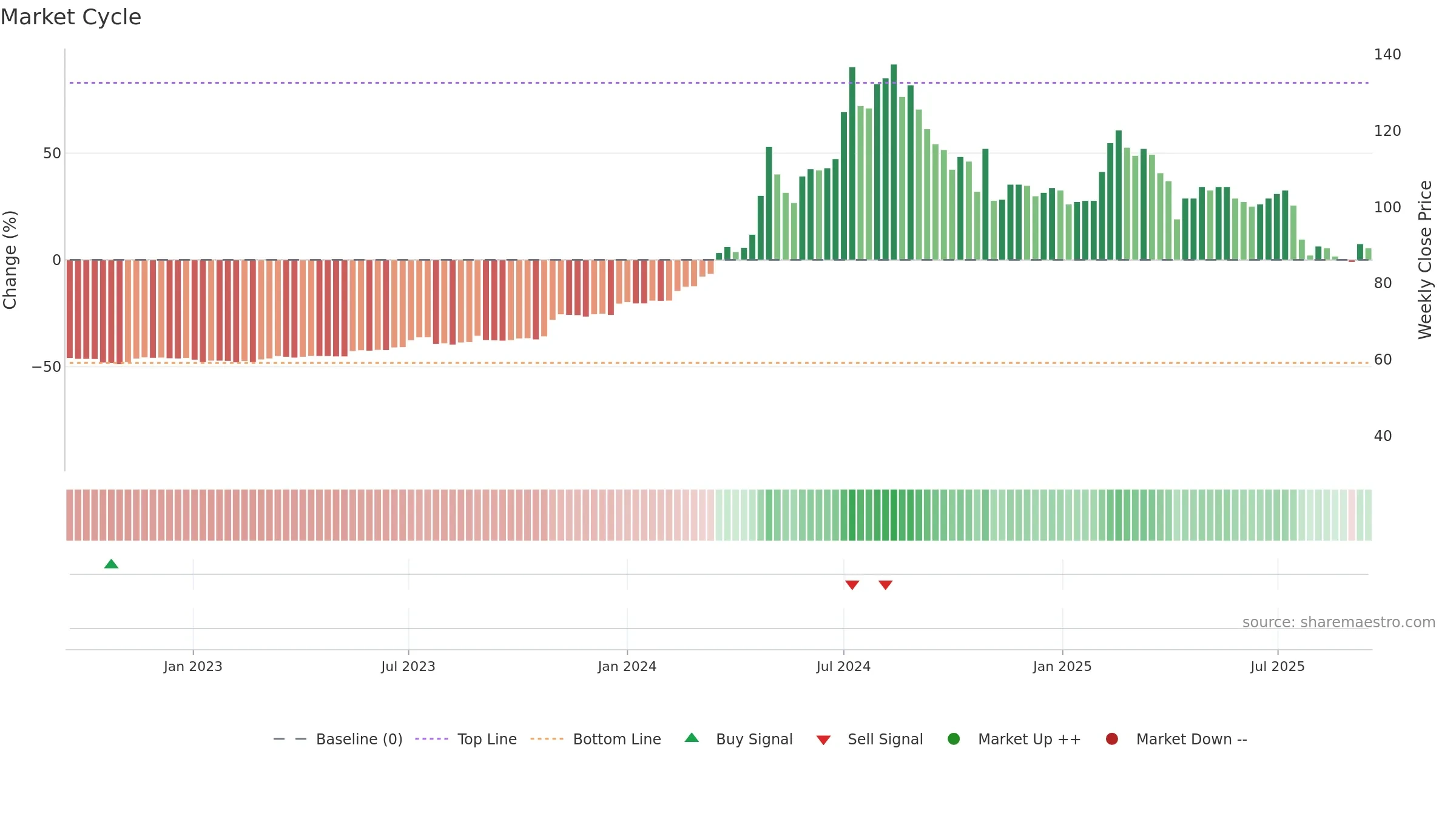Click the 60 tick on right axis
This screenshot has width=1456, height=819.
[x=1383, y=360]
